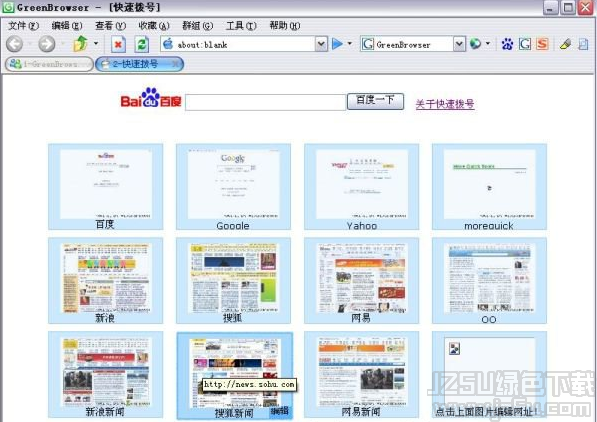Click the Up folder arrow icon
Screen dimensions: 597x422
coord(80,44)
